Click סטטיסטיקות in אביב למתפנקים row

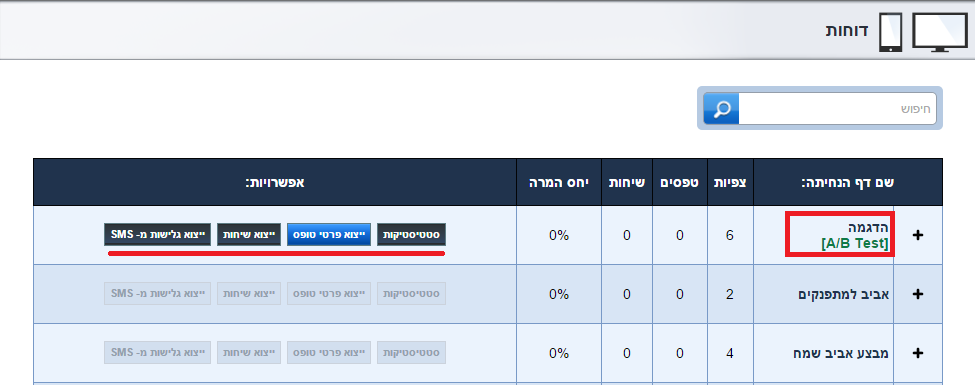[x=411, y=294]
